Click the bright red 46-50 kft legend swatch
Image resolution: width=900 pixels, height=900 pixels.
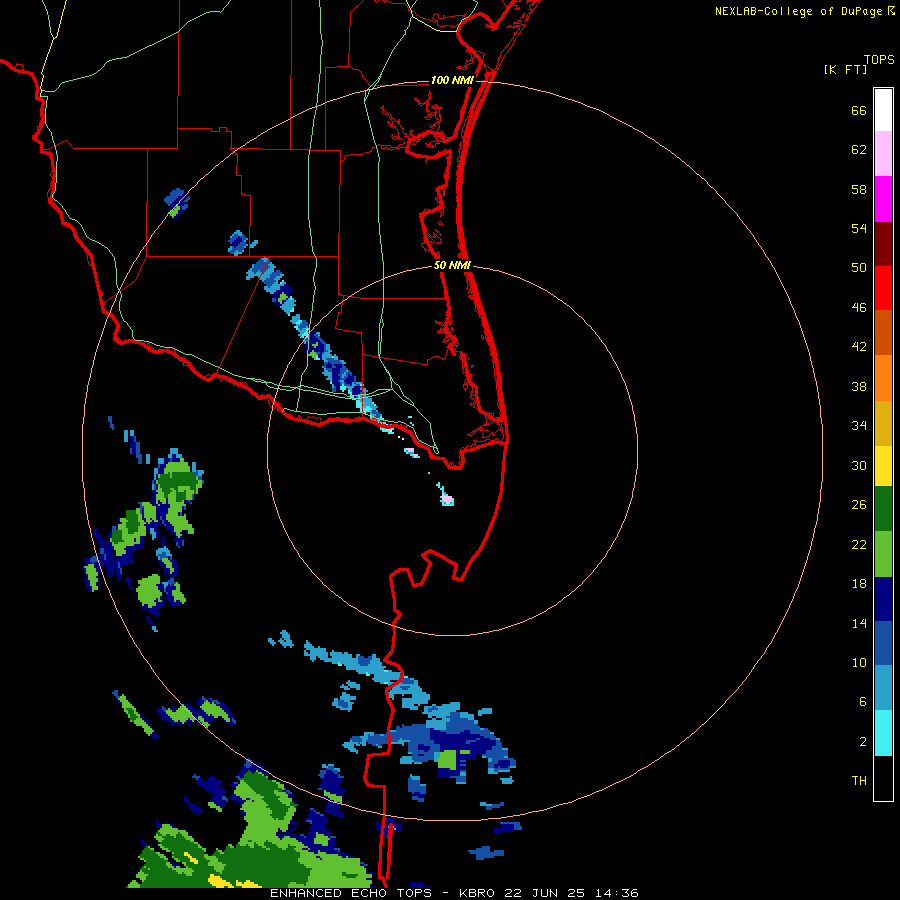(x=883, y=288)
